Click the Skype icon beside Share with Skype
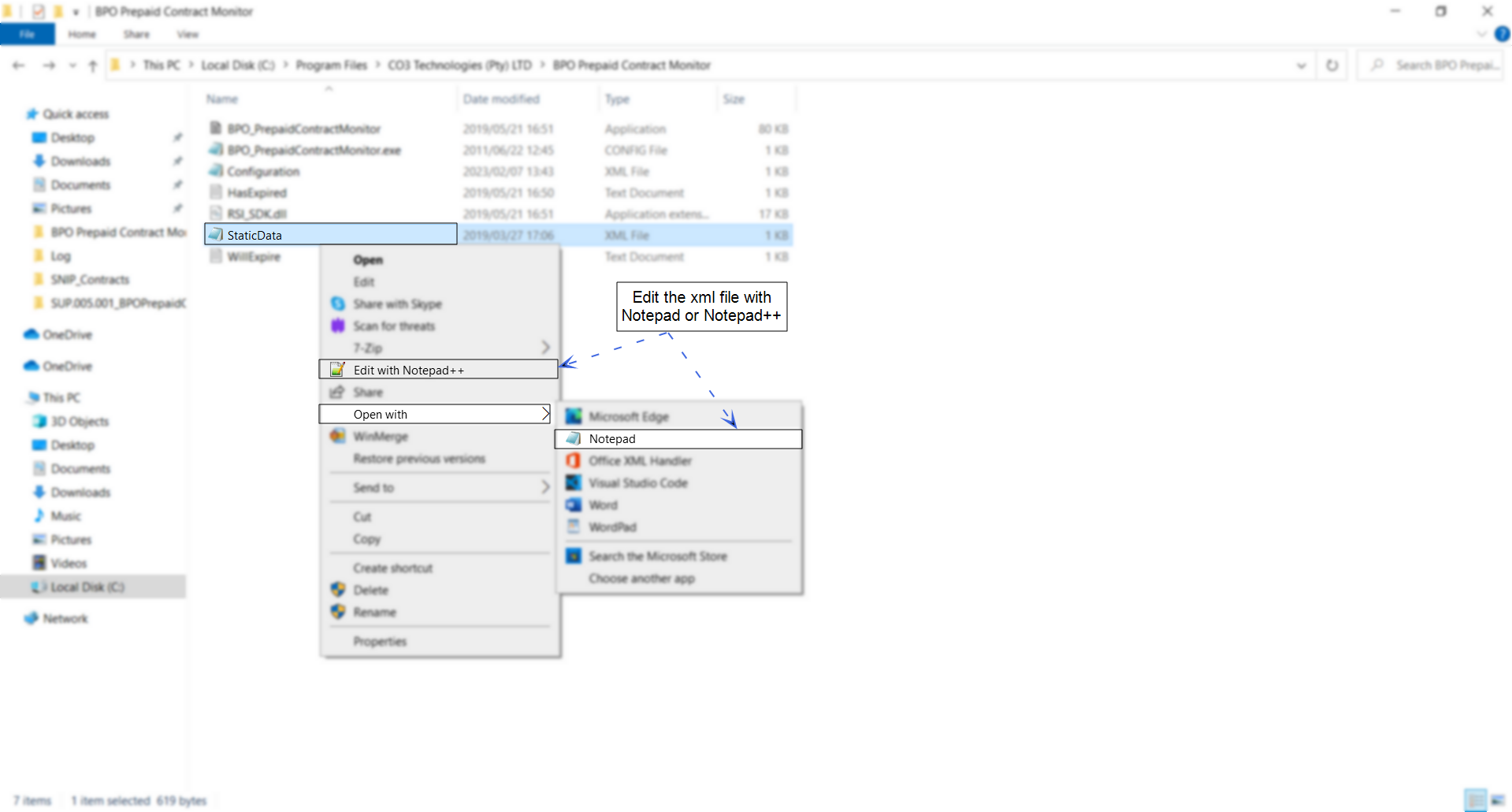Viewport: 1512px width, 812px height. 338,304
